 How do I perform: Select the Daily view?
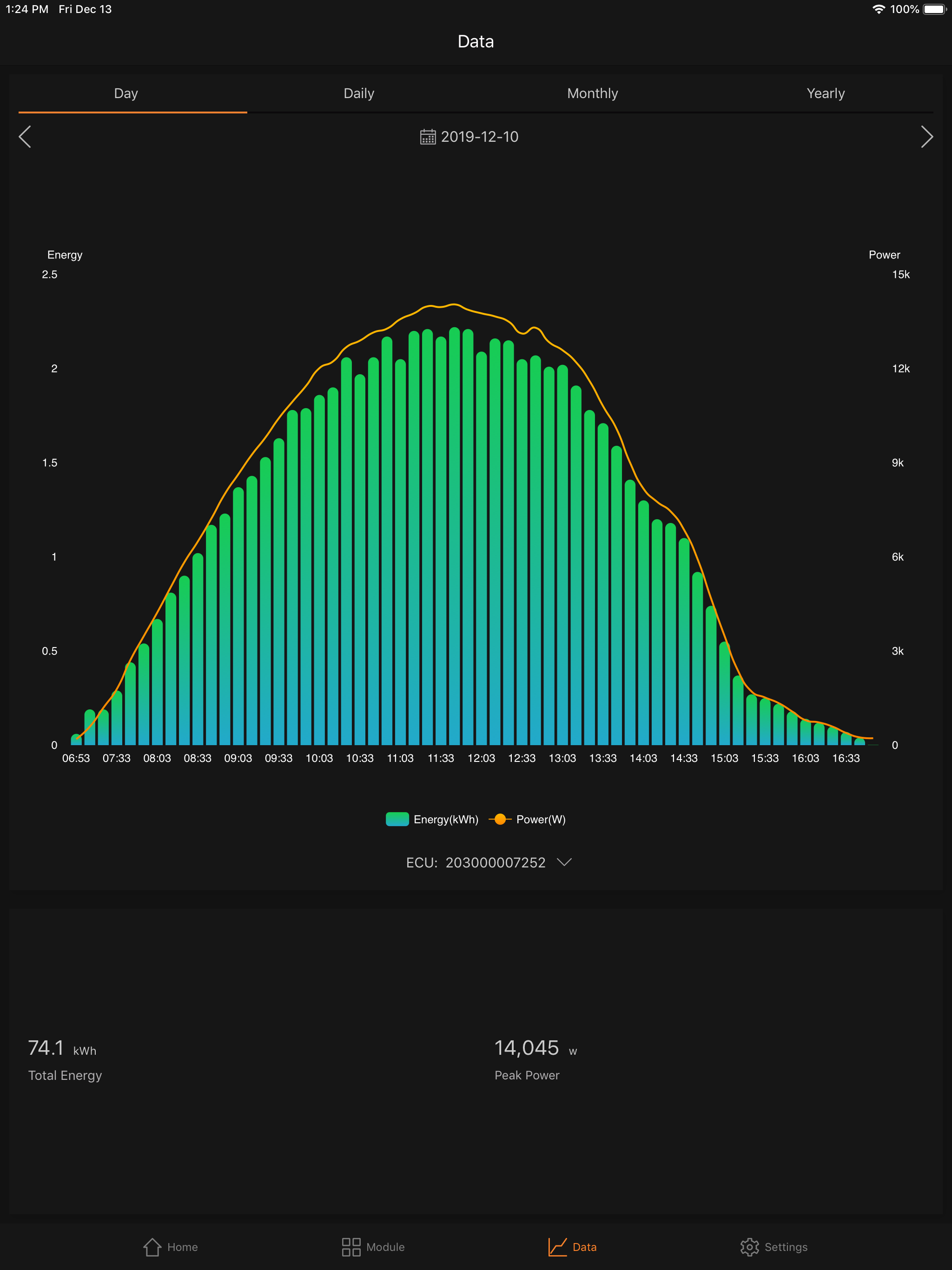point(359,93)
